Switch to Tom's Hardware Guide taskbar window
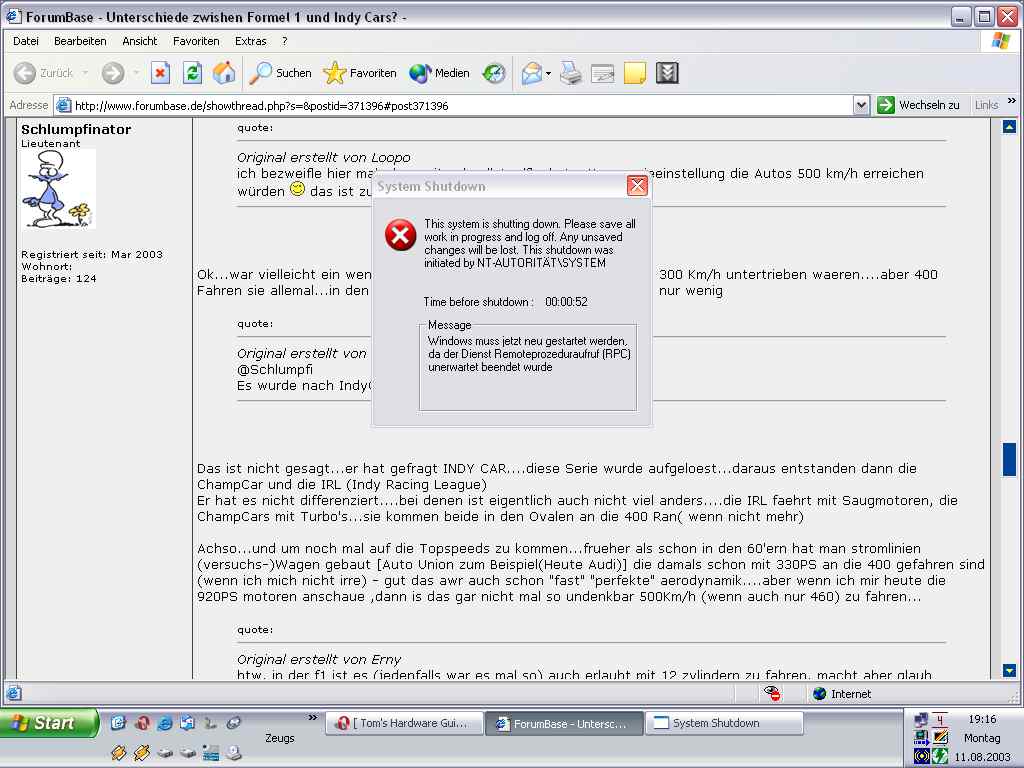Viewport: 1024px width, 768px height. point(404,724)
